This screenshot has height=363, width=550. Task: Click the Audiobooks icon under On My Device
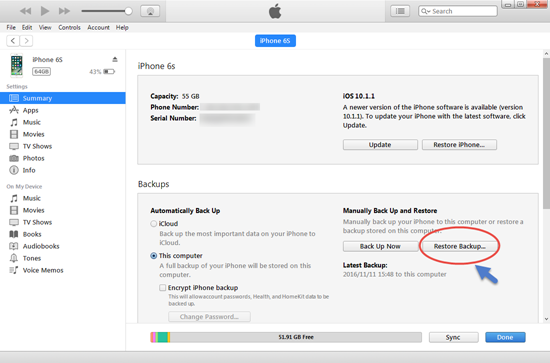pyautogui.click(x=14, y=246)
